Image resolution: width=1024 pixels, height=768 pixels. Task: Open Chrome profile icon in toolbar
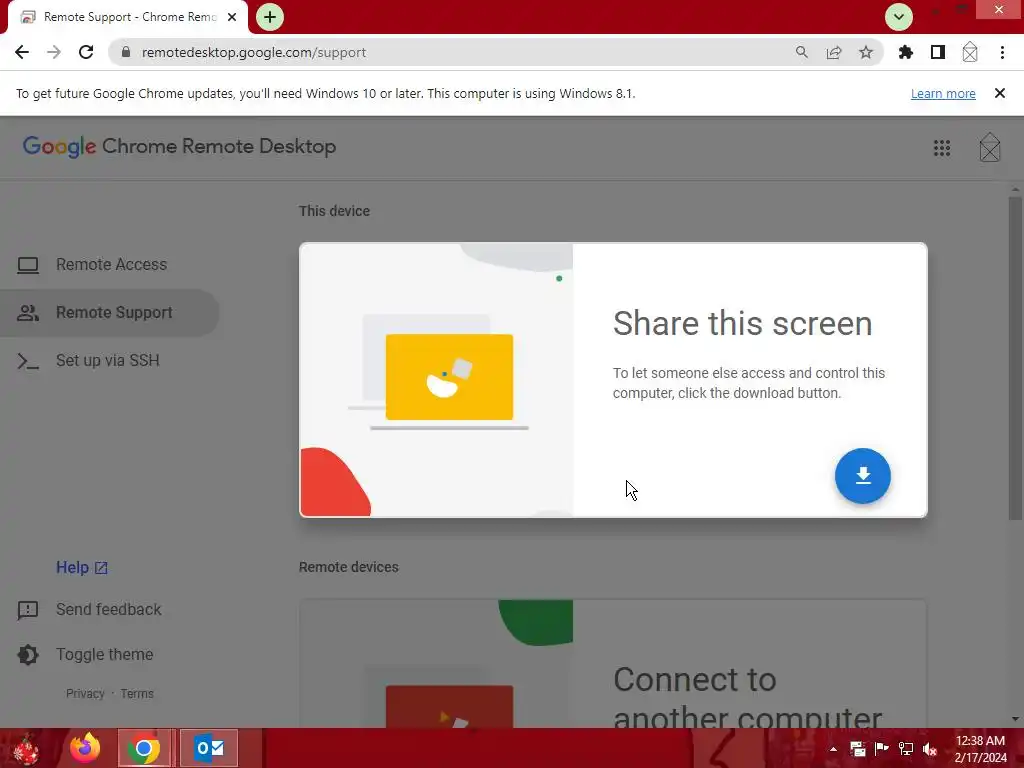coord(970,52)
